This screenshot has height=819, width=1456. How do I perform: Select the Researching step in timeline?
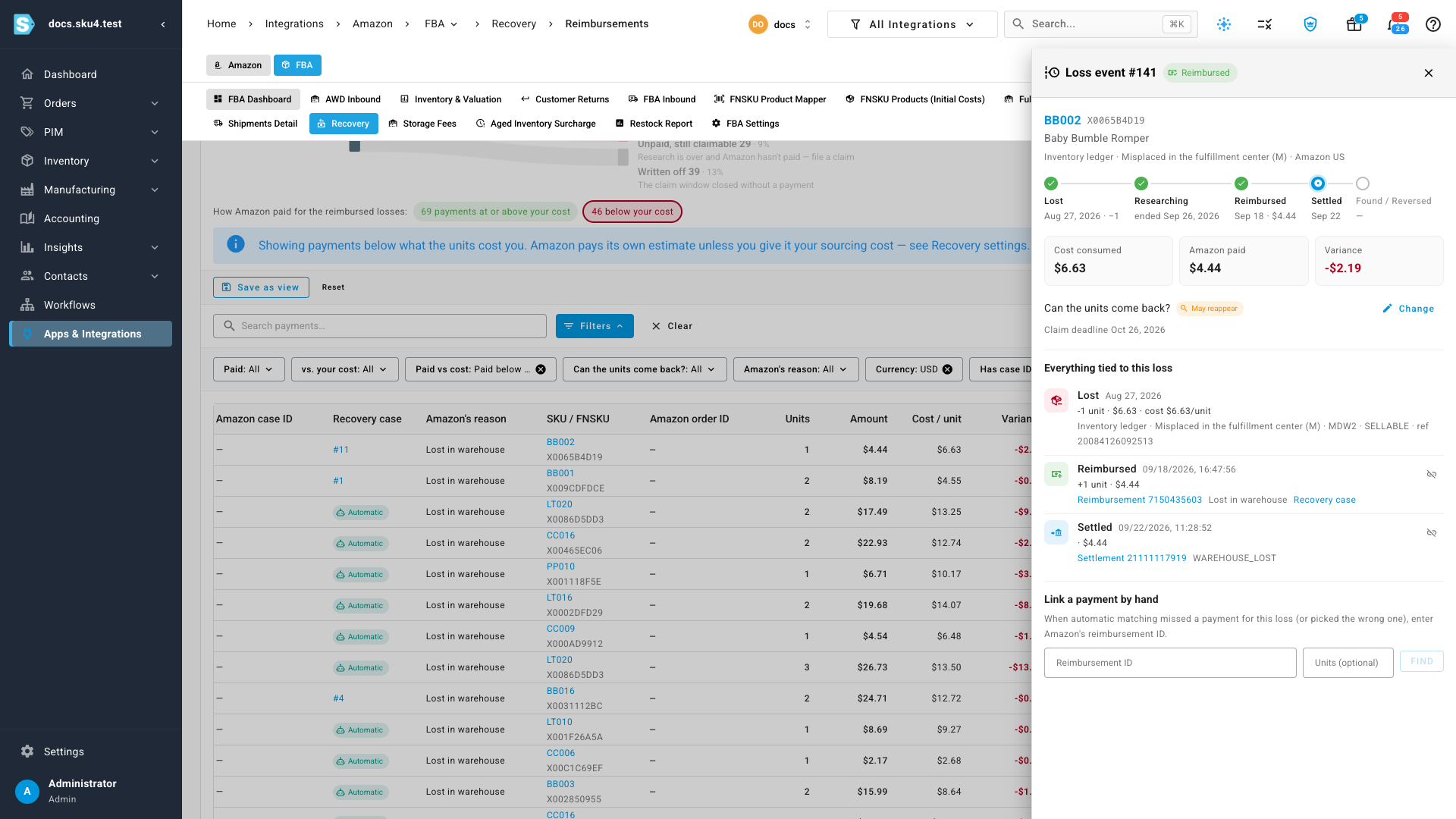tap(1141, 184)
